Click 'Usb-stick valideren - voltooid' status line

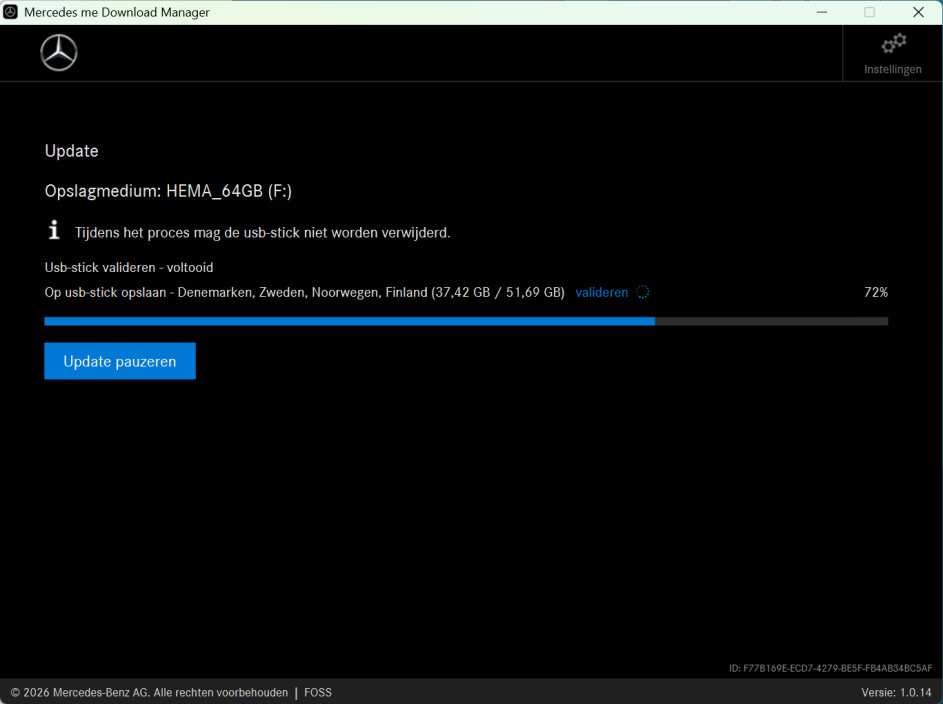point(129,268)
